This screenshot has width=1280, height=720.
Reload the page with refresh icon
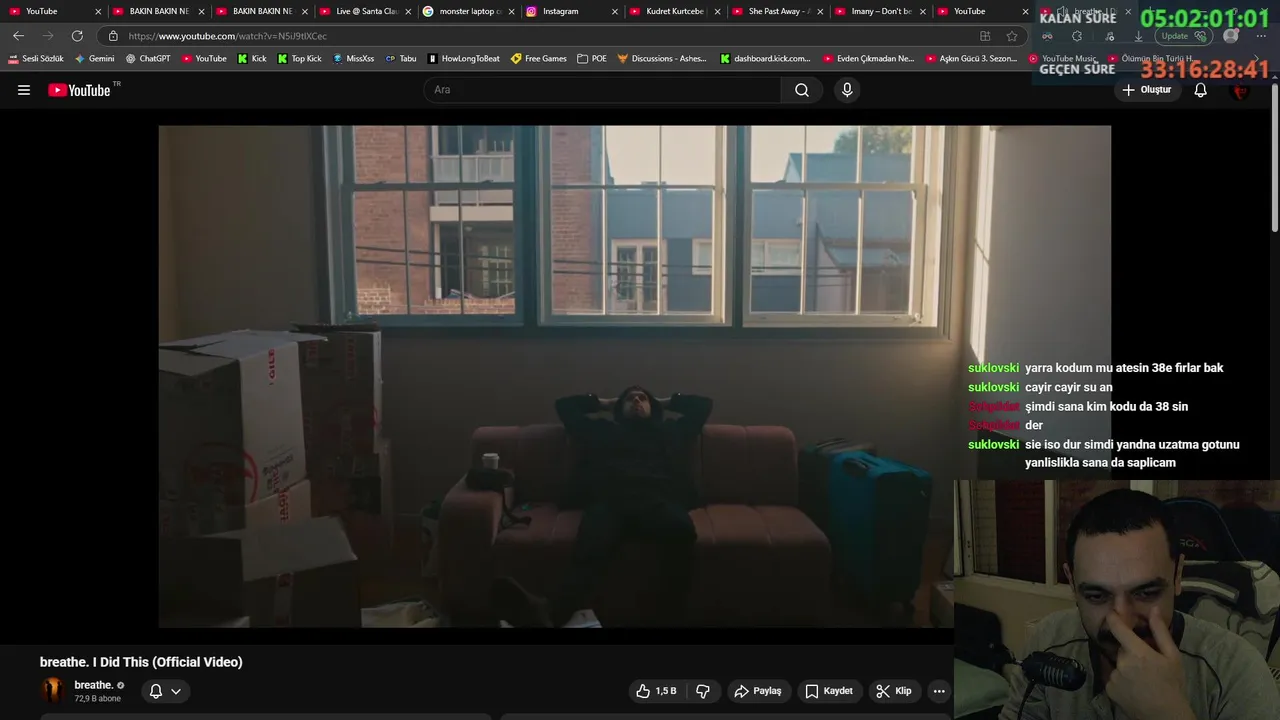[77, 36]
